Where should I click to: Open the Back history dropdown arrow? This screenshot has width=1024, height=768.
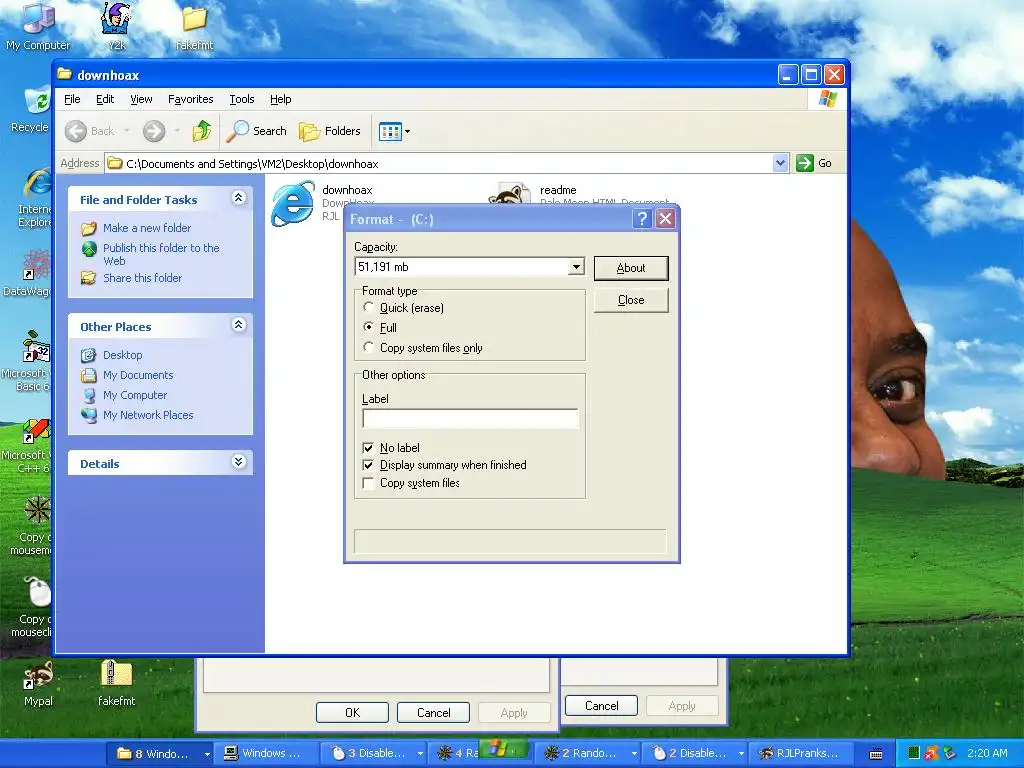[127, 131]
